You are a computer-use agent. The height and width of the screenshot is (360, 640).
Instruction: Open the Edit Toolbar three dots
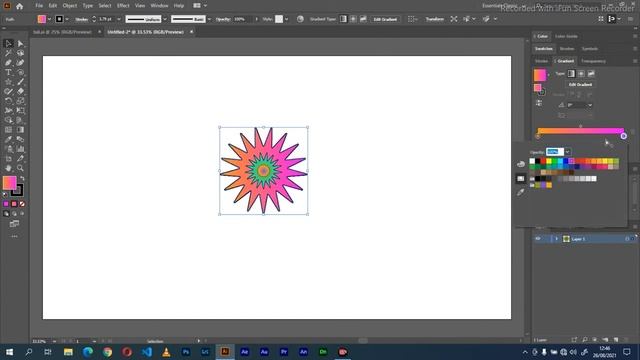[x=14, y=236]
